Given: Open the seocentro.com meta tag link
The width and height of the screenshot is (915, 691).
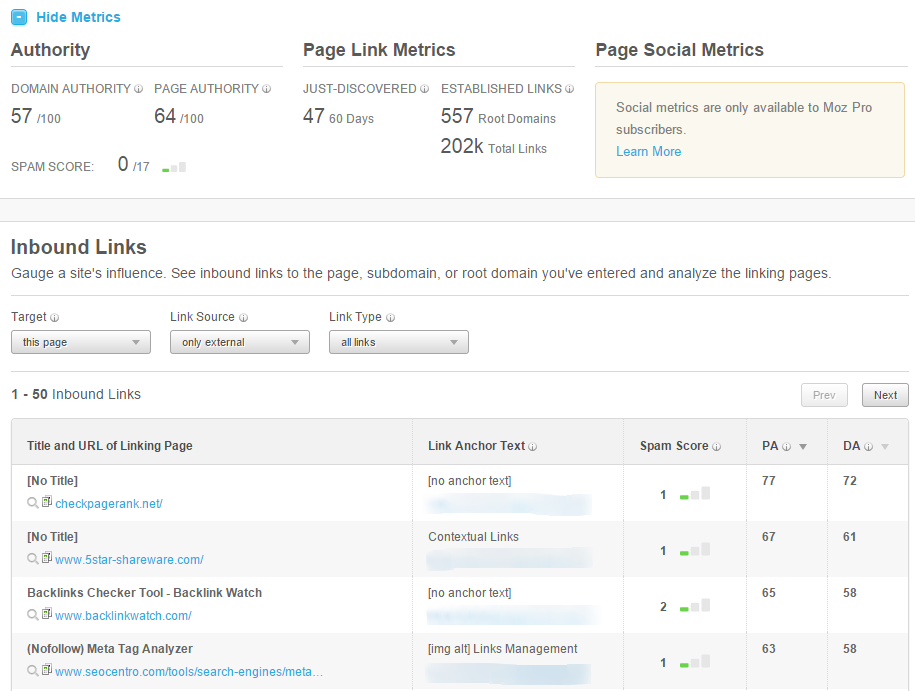Looking at the screenshot, I should [x=189, y=672].
